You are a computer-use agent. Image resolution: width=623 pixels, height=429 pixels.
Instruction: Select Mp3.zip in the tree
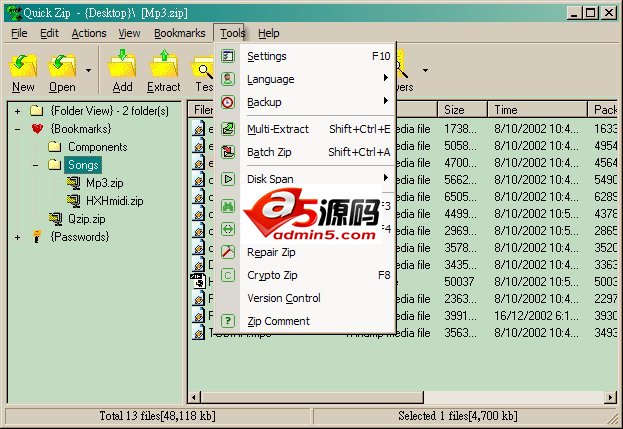(105, 183)
